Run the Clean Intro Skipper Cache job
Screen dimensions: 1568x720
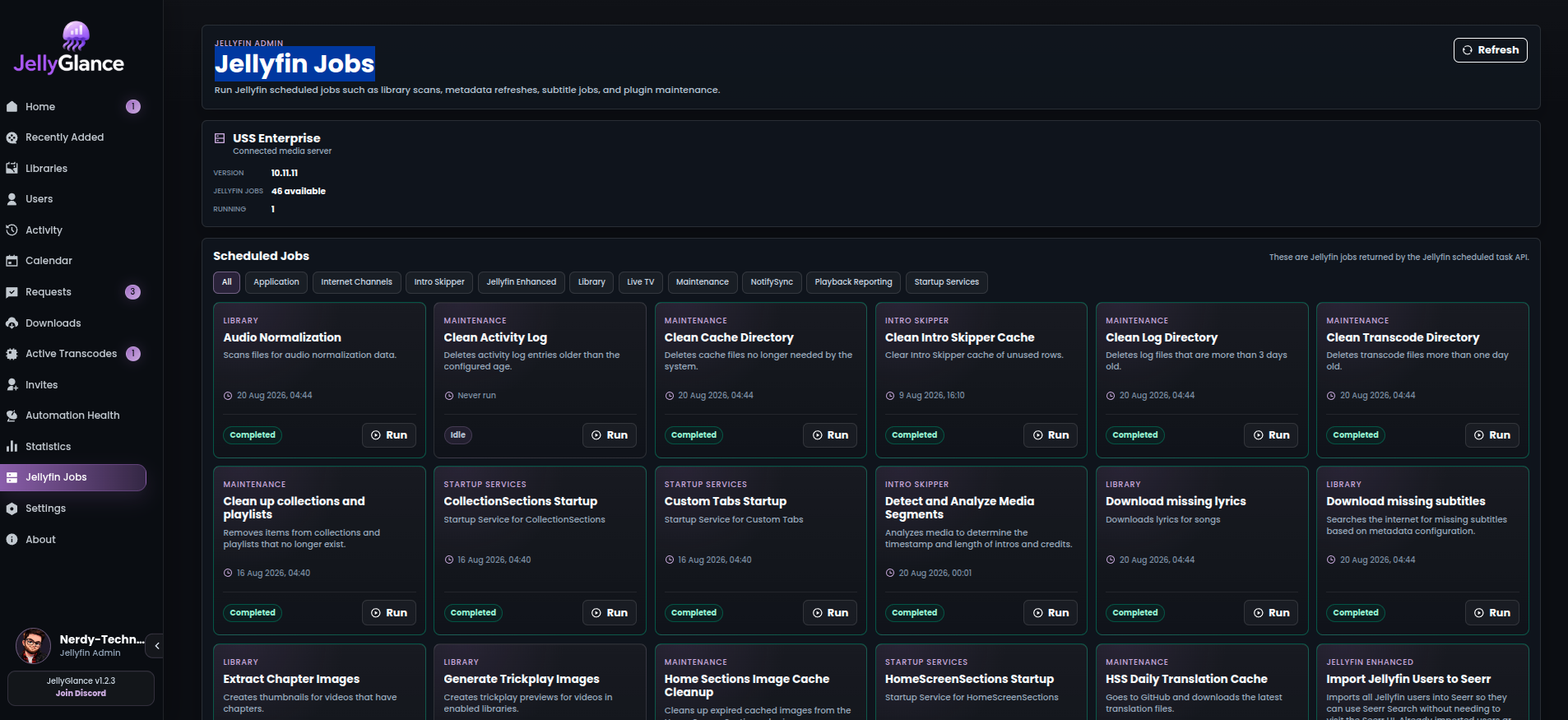tap(1051, 435)
